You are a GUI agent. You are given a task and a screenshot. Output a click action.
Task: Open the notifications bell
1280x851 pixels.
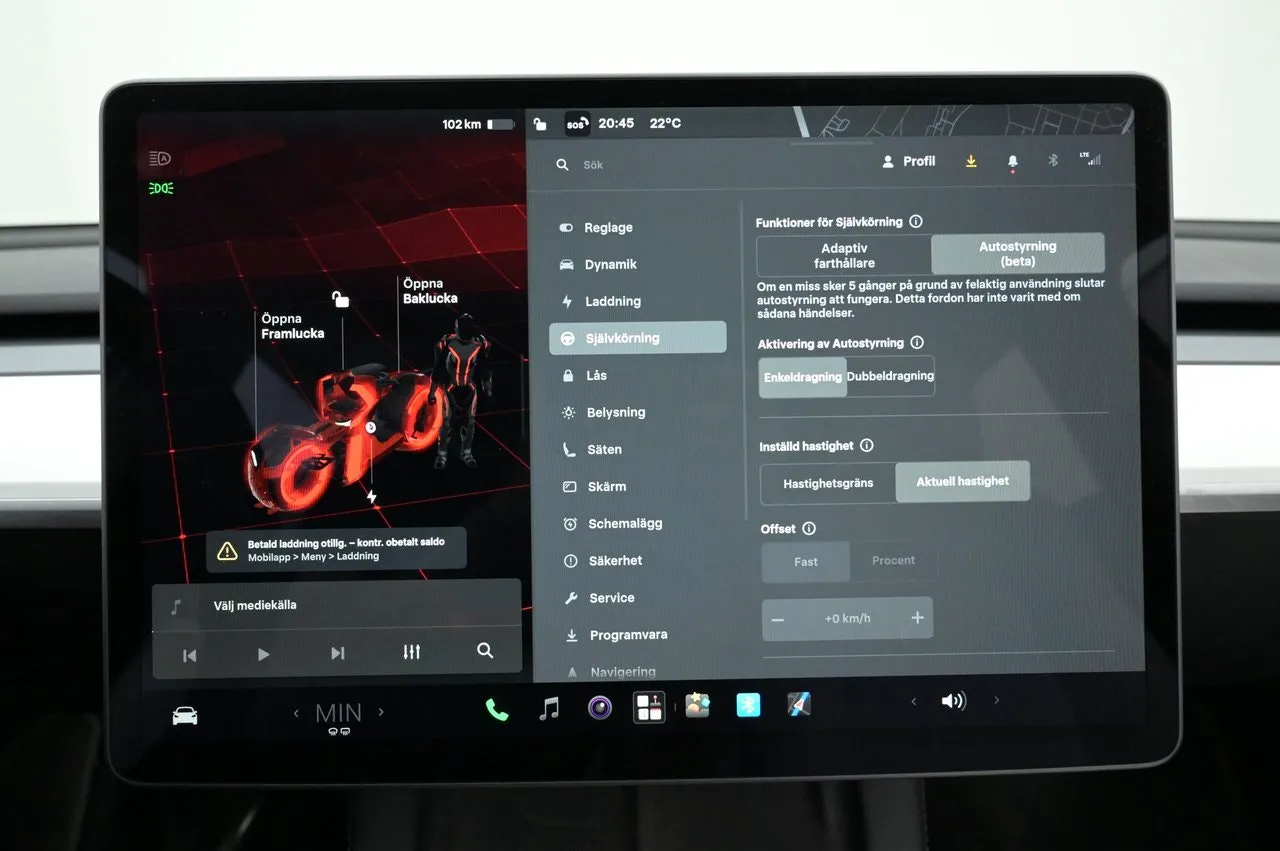(1013, 162)
